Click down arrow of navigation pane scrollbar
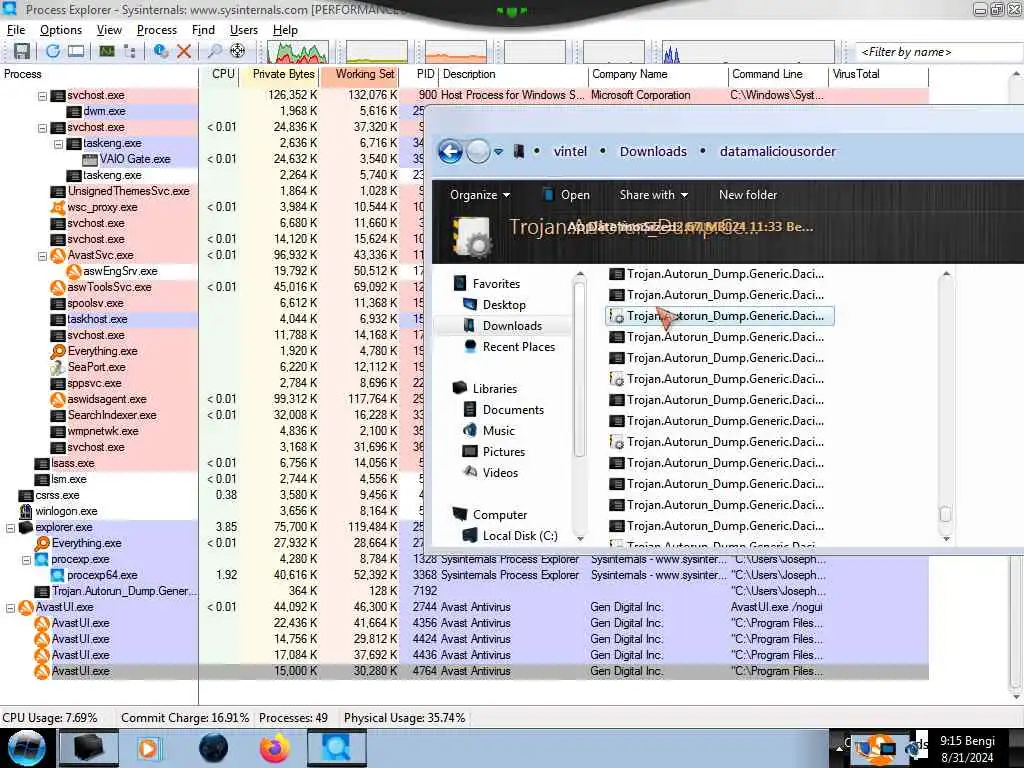The width and height of the screenshot is (1024, 768). 579,537
